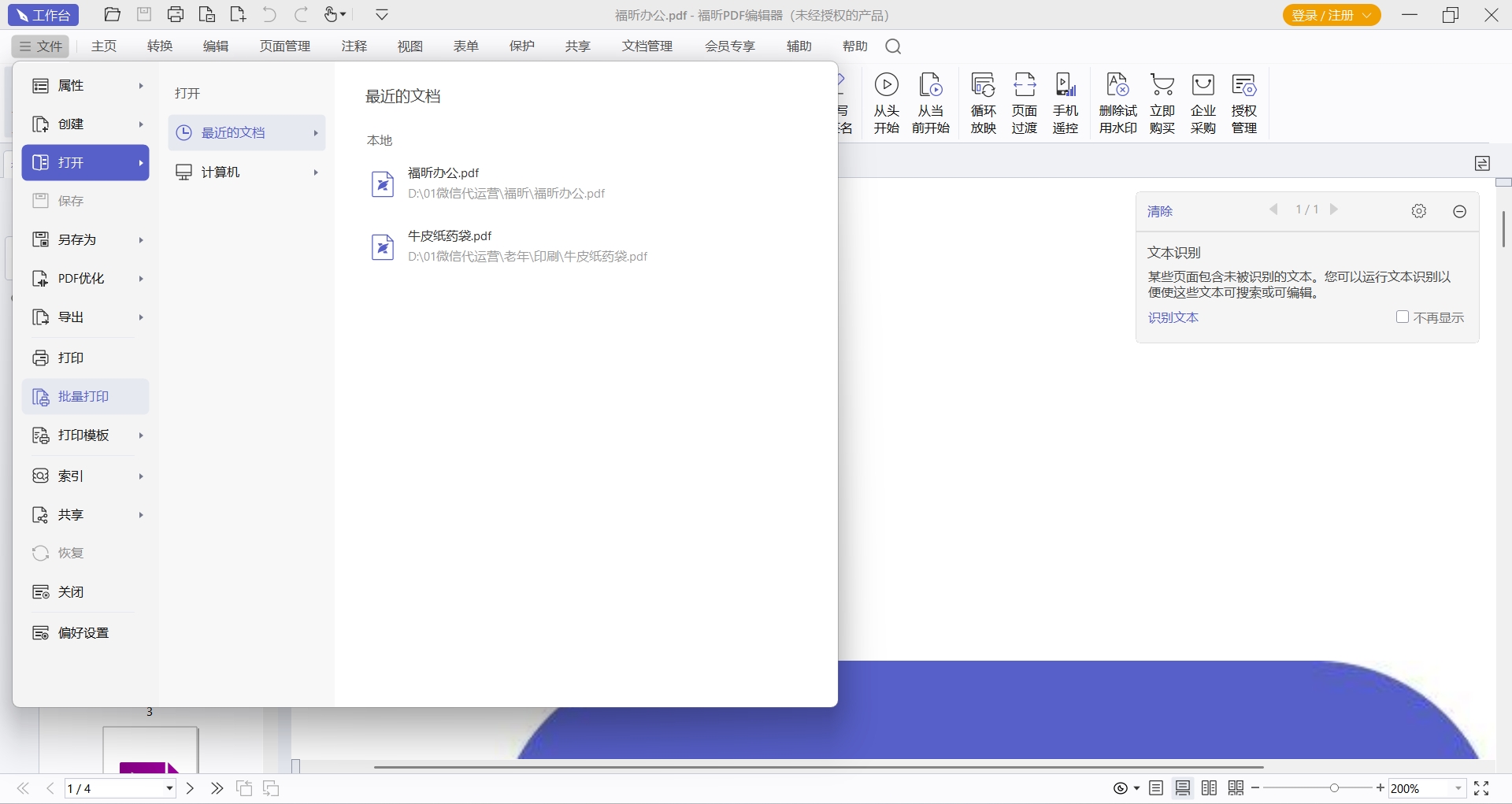Click the search magnifier in the menu bar
This screenshot has width=1512, height=804.
pos(893,46)
